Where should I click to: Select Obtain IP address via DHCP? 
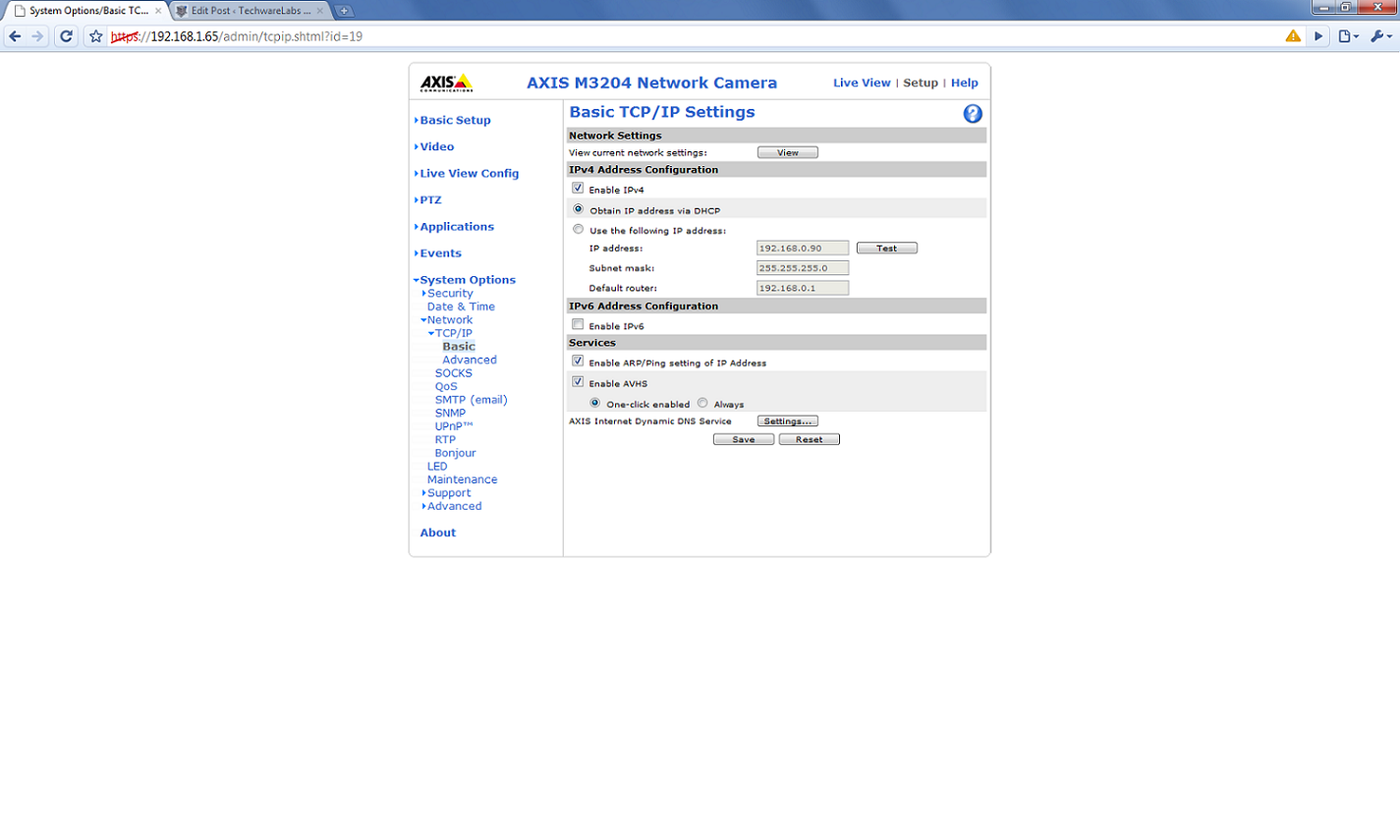(578, 209)
